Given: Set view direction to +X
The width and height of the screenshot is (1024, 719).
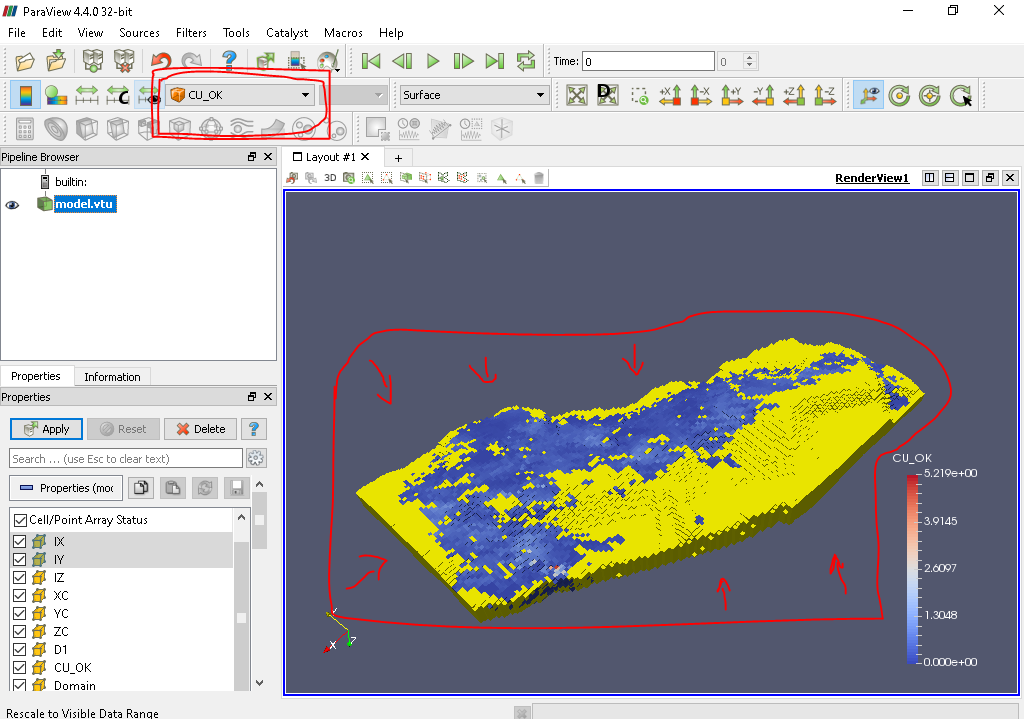Looking at the screenshot, I should tap(671, 95).
